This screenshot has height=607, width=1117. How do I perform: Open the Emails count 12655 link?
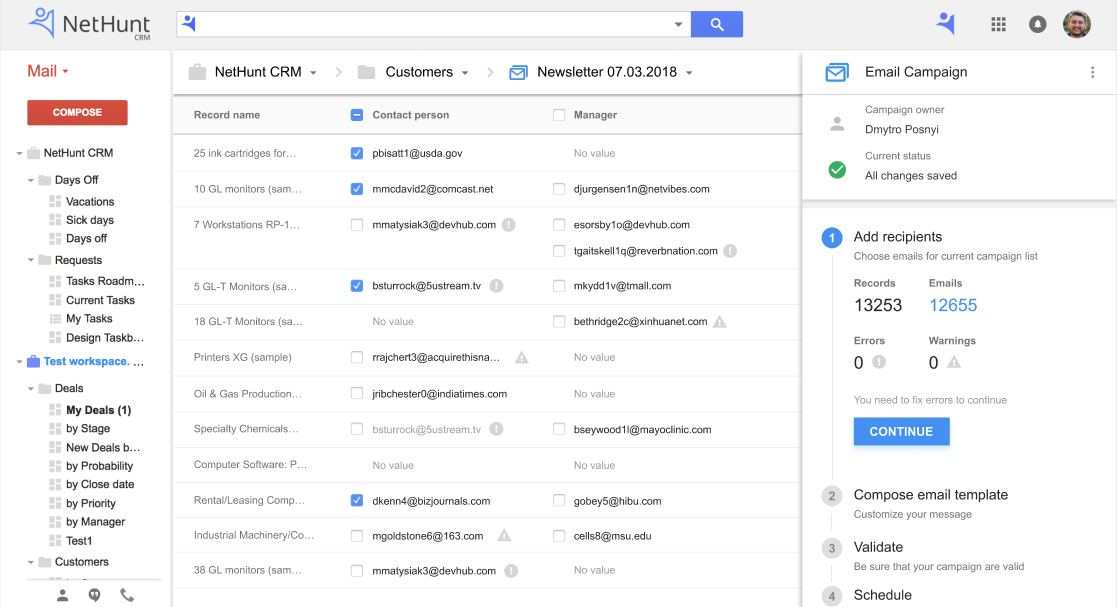coord(952,305)
